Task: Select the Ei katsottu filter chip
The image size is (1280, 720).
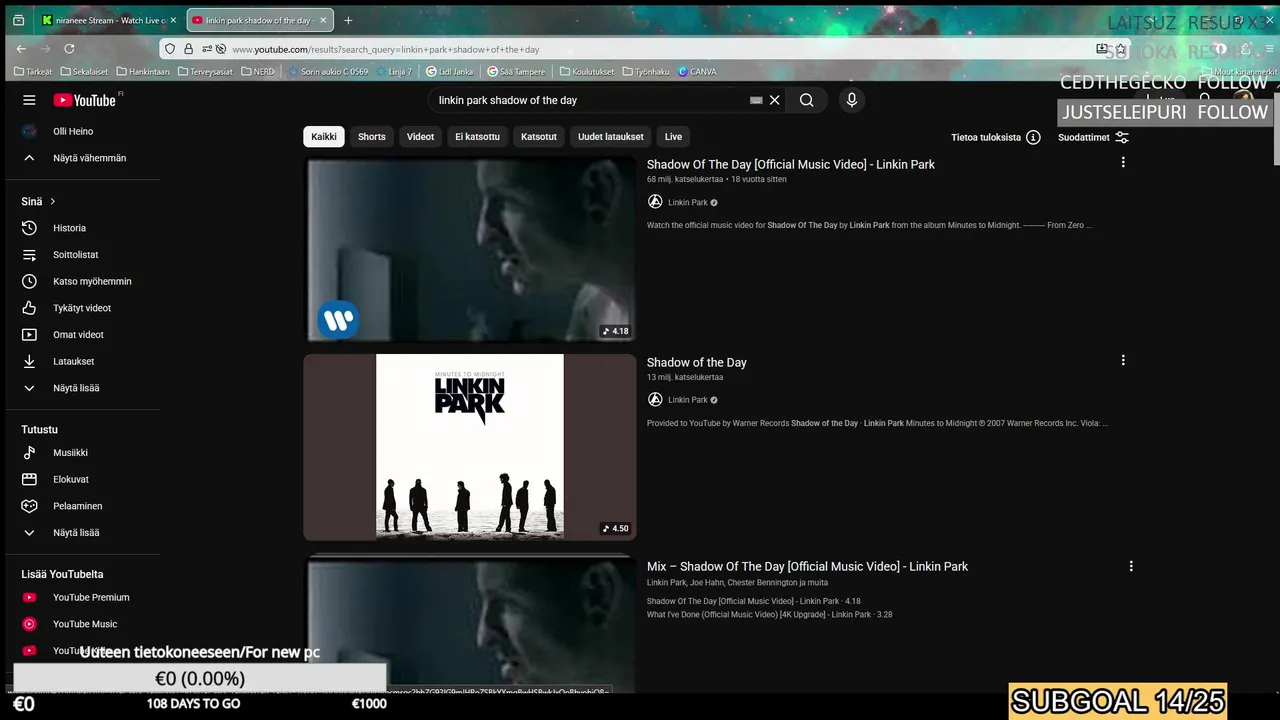Action: coord(477,137)
